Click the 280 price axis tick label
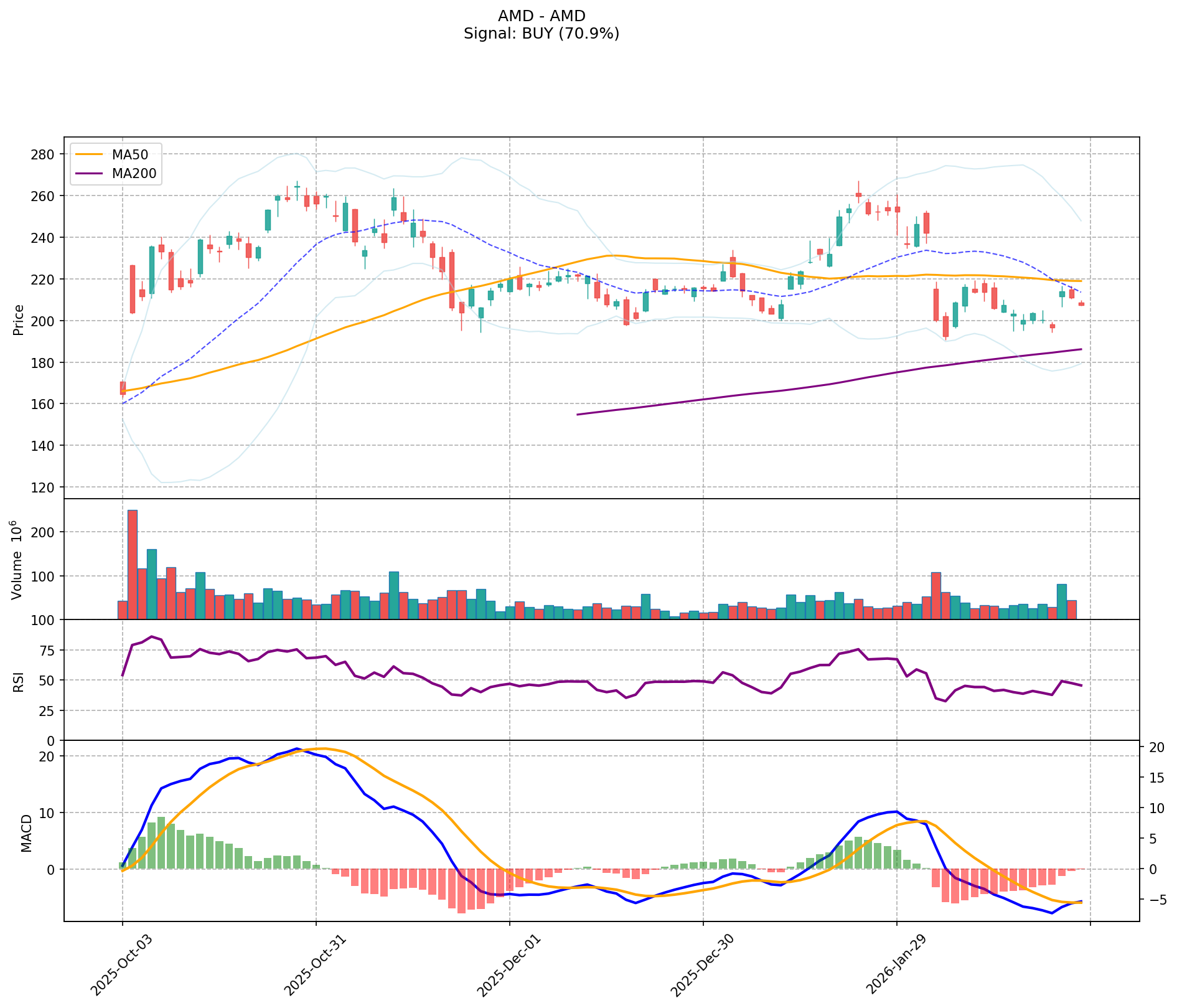1177x1008 pixels. click(x=44, y=154)
